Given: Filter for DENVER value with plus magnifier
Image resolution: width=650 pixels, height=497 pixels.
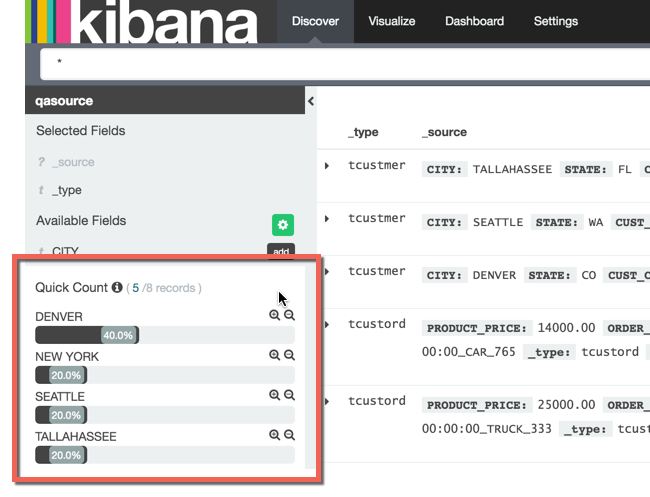Looking at the screenshot, I should coord(274,315).
